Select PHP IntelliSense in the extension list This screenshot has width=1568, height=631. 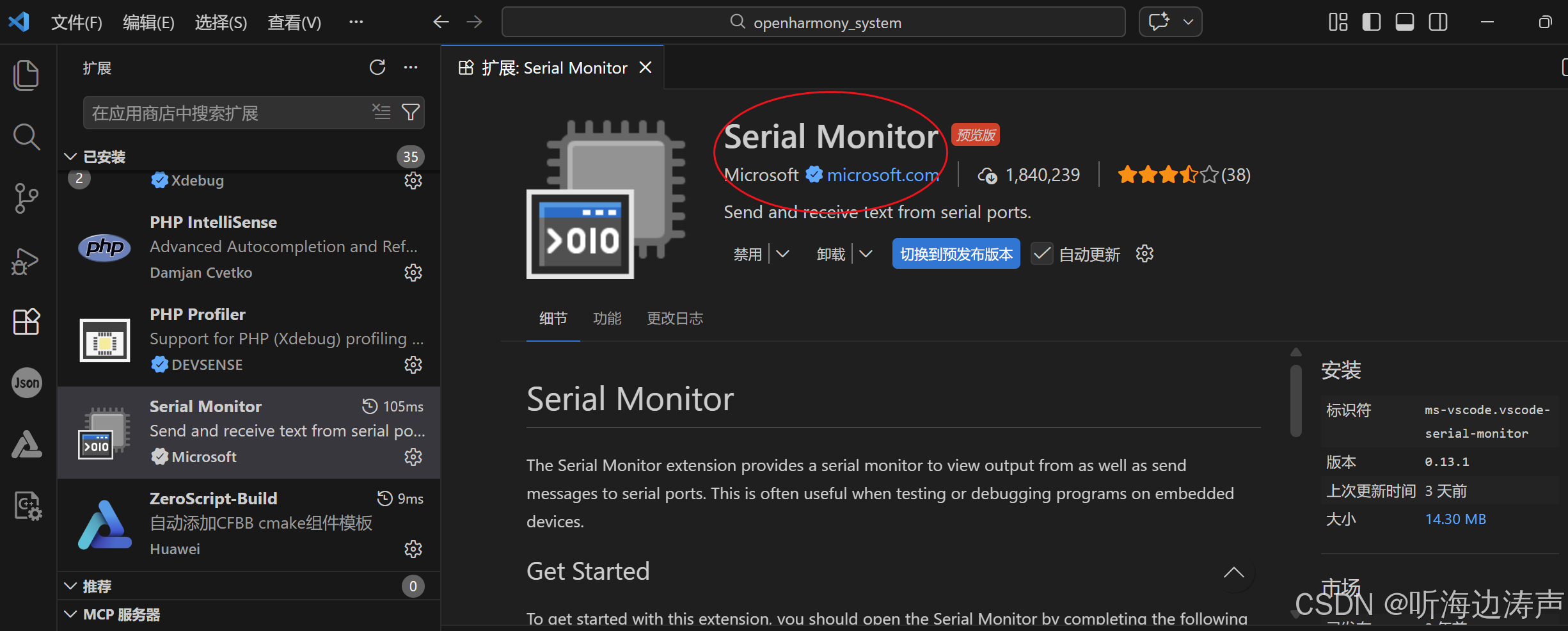pos(248,247)
